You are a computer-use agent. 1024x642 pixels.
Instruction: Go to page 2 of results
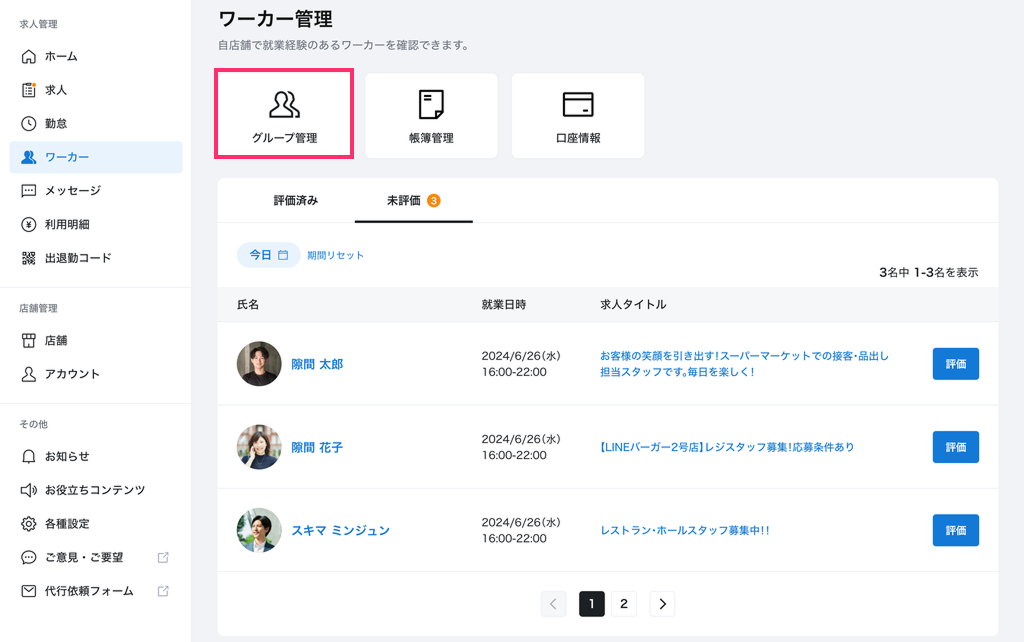[624, 603]
